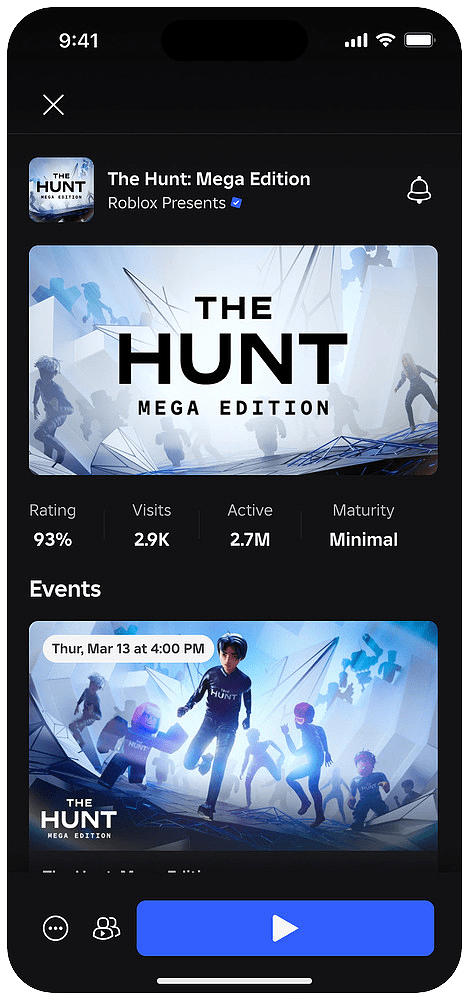View The Hunt Mega Edition banner image
The width and height of the screenshot is (468, 1000).
click(x=233, y=360)
